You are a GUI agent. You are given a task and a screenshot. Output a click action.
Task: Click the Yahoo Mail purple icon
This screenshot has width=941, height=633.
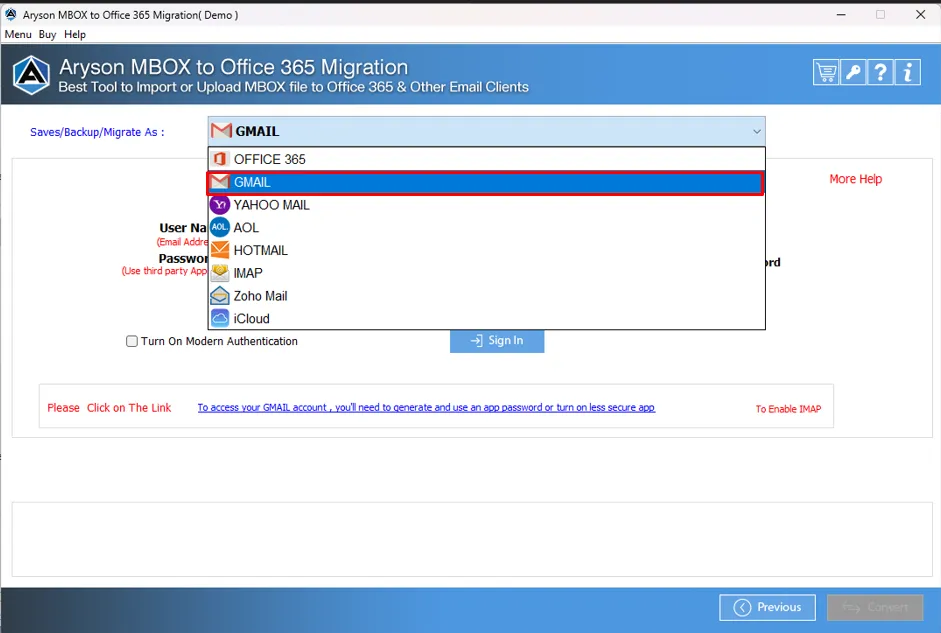click(220, 205)
